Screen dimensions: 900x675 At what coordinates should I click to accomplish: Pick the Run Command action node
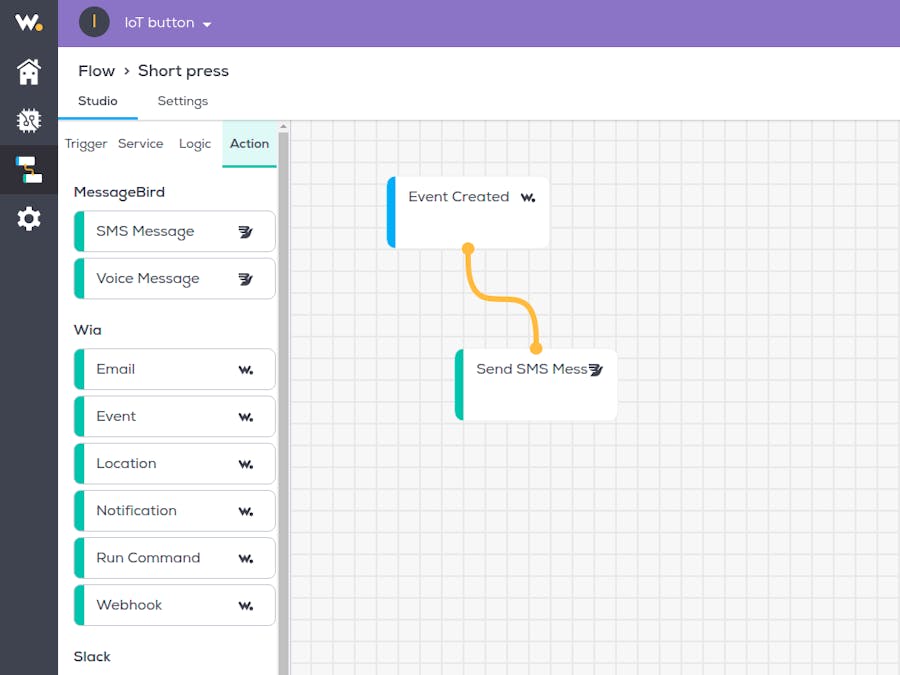(x=174, y=557)
